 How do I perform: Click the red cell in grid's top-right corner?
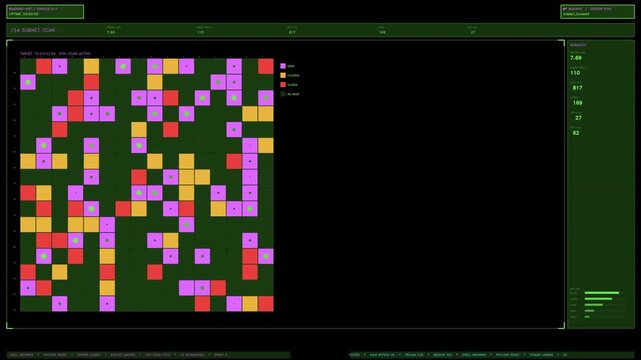[x=266, y=66]
